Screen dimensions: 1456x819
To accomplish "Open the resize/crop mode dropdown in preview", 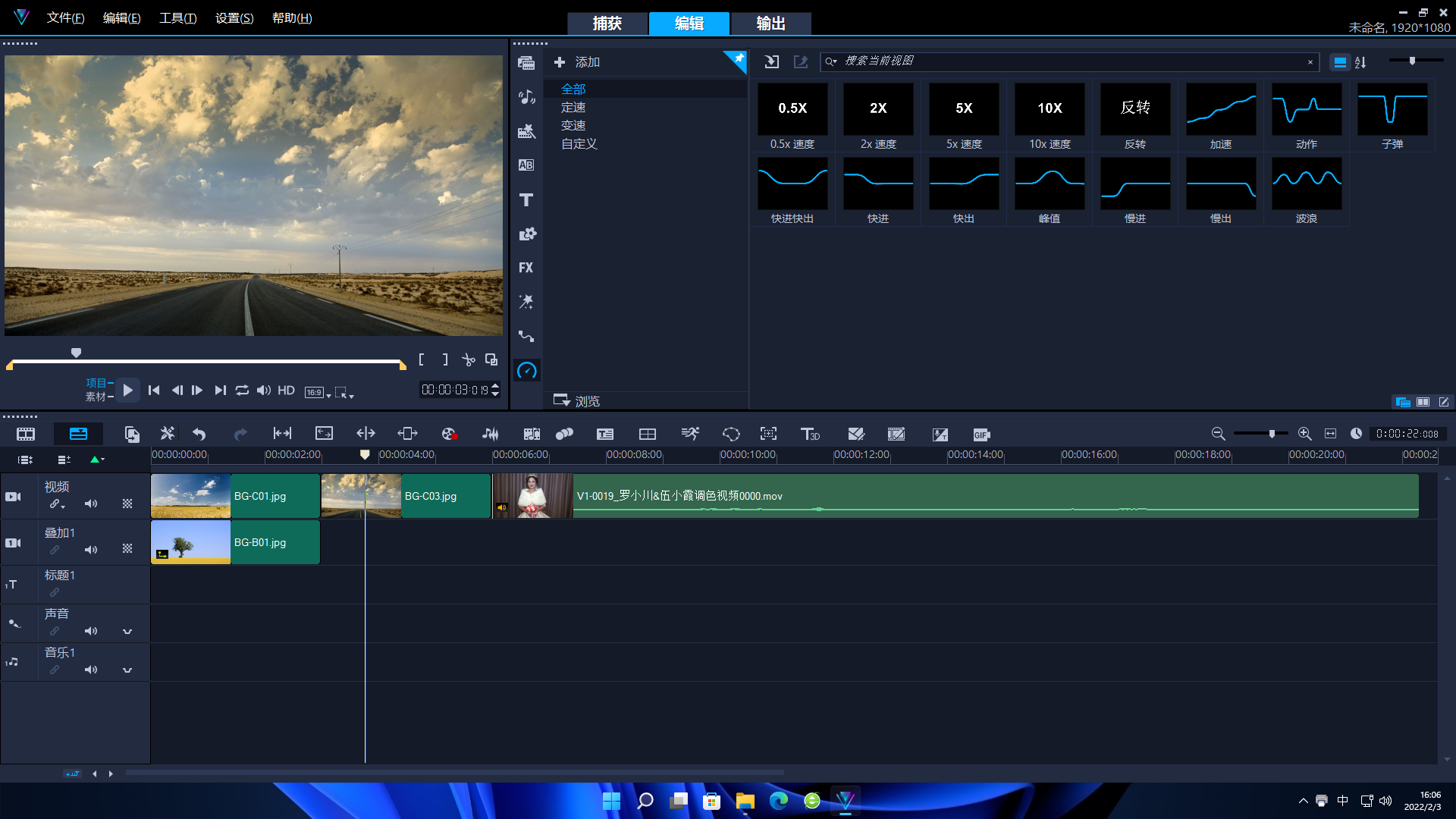I will 344,392.
